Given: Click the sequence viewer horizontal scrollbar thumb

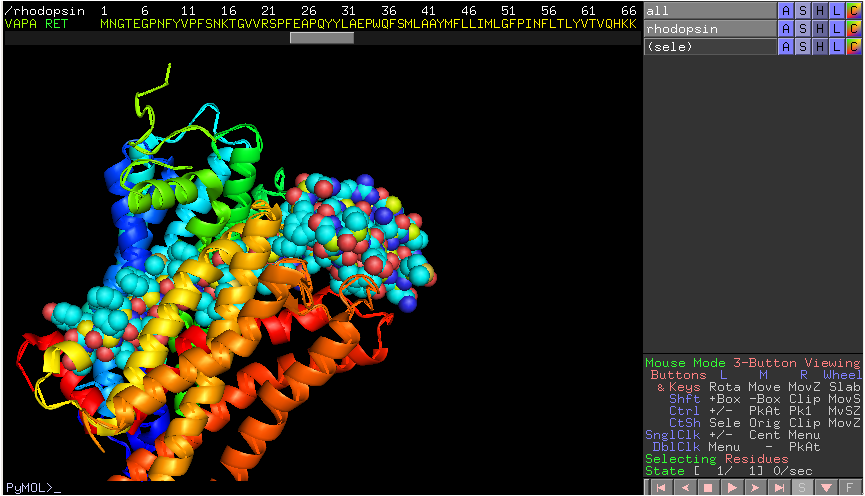Looking at the screenshot, I should pos(322,38).
